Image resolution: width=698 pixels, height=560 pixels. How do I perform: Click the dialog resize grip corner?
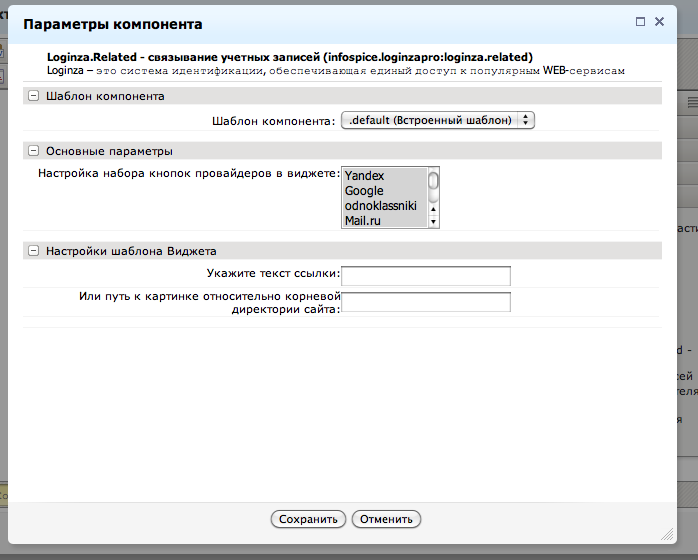pos(667,534)
